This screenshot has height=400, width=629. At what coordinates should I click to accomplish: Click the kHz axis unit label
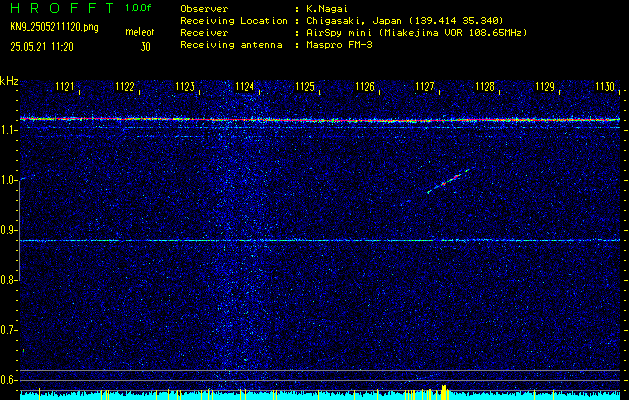tap(9, 81)
